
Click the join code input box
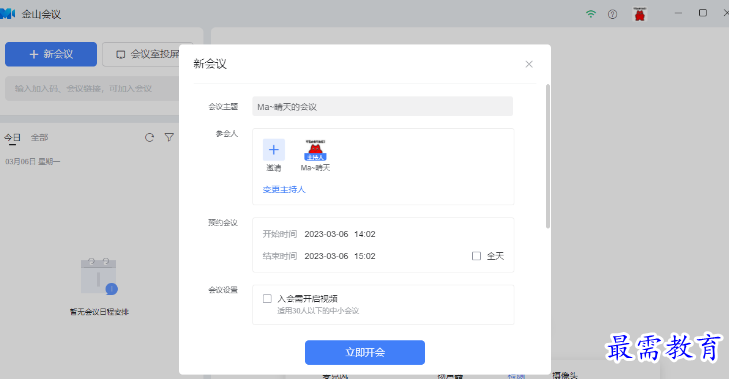[92, 88]
